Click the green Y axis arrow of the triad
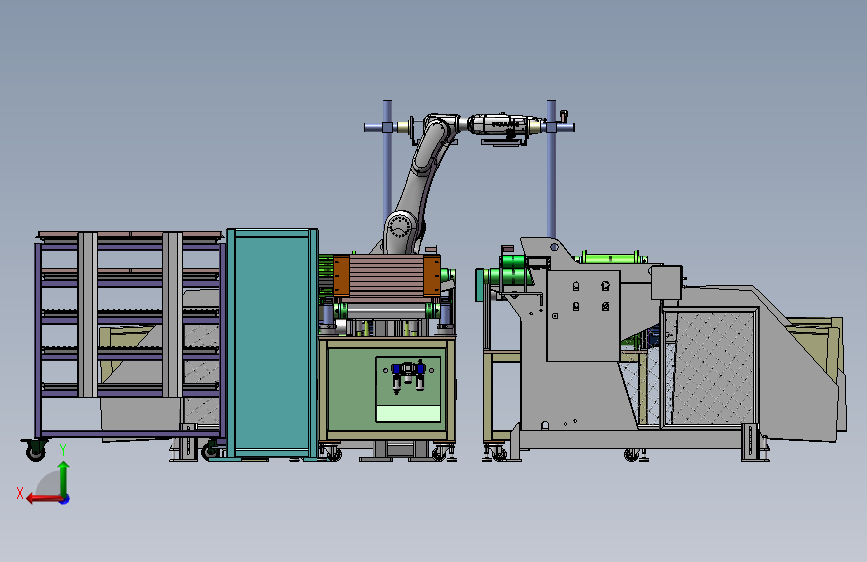867x562 pixels. pos(64,478)
